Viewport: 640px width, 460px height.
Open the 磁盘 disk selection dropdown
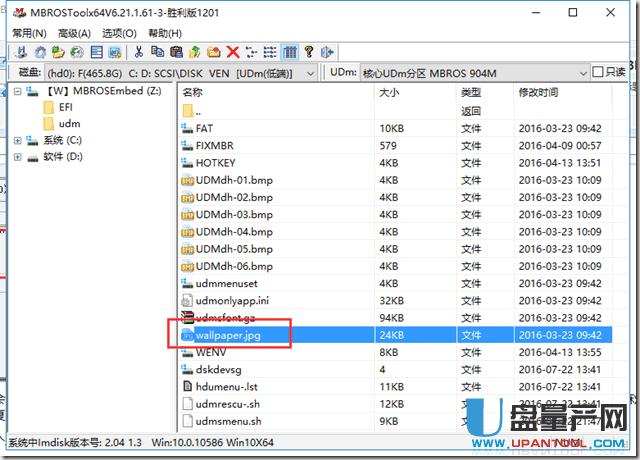[x=311, y=72]
